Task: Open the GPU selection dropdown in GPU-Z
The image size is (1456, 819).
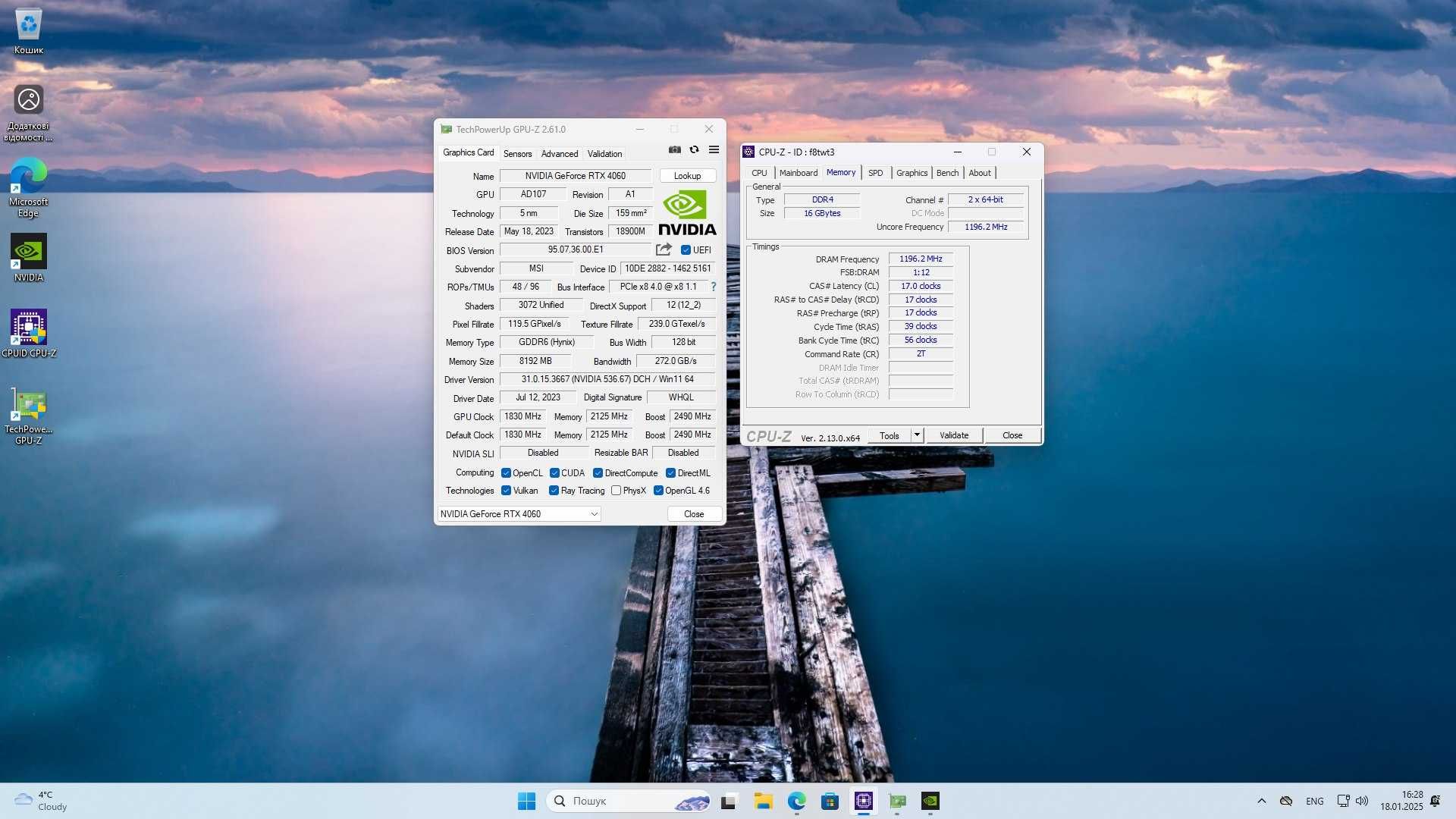Action: [x=519, y=514]
